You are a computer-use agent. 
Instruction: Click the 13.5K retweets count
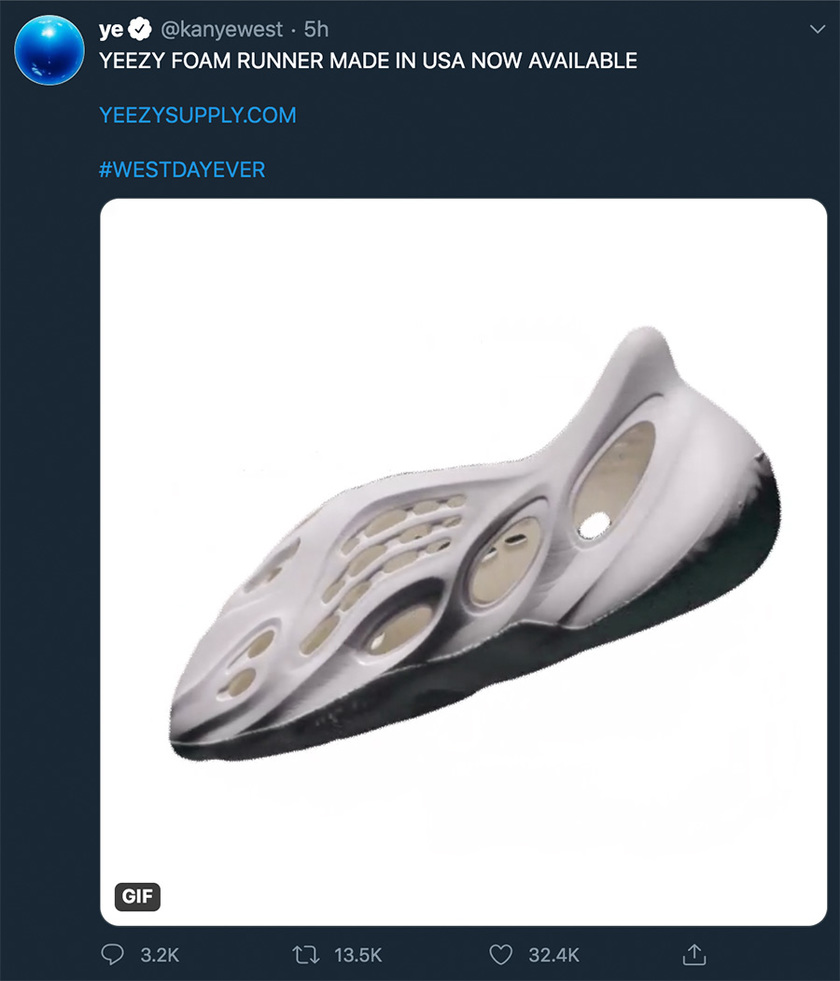(x=358, y=955)
